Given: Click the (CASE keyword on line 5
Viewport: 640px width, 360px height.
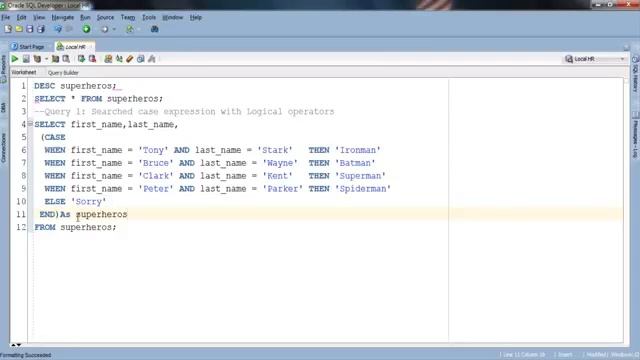Looking at the screenshot, I should tap(53, 137).
